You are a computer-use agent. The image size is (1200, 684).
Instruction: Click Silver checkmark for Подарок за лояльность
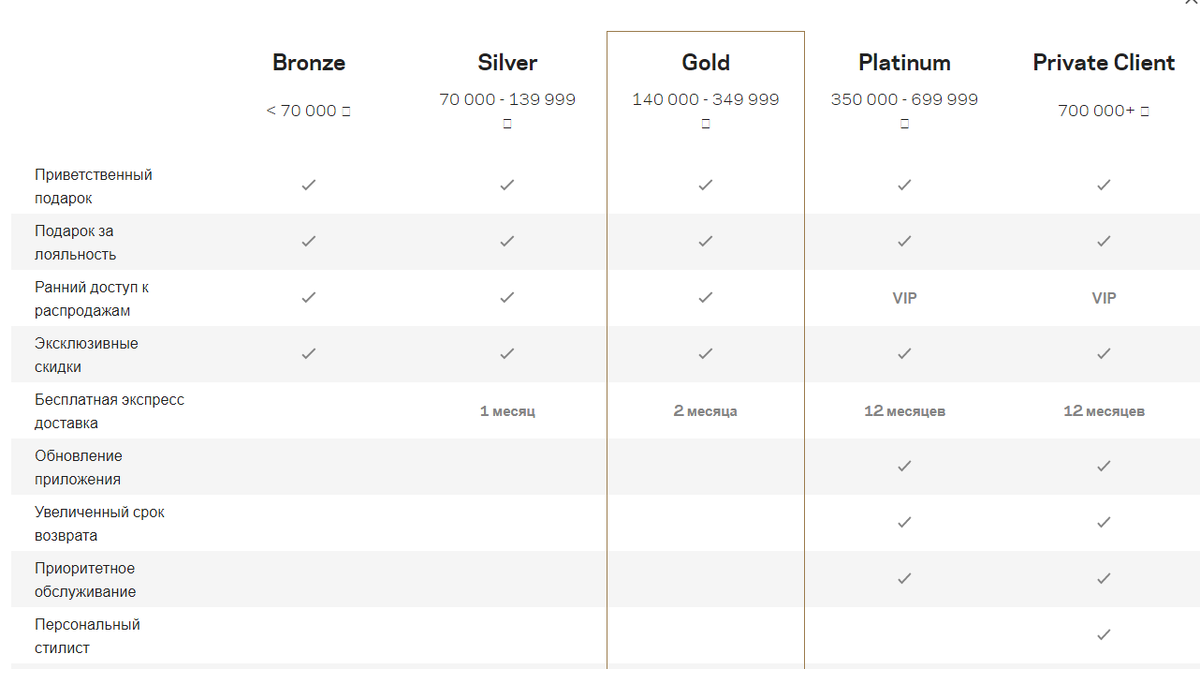[507, 241]
